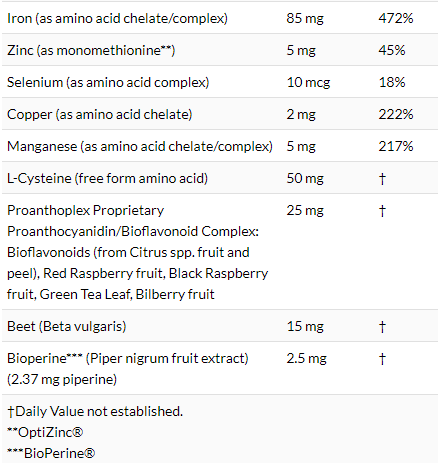The height and width of the screenshot is (463, 441).
Task: Select the Selenium amino acid complex text
Action: coord(108,82)
